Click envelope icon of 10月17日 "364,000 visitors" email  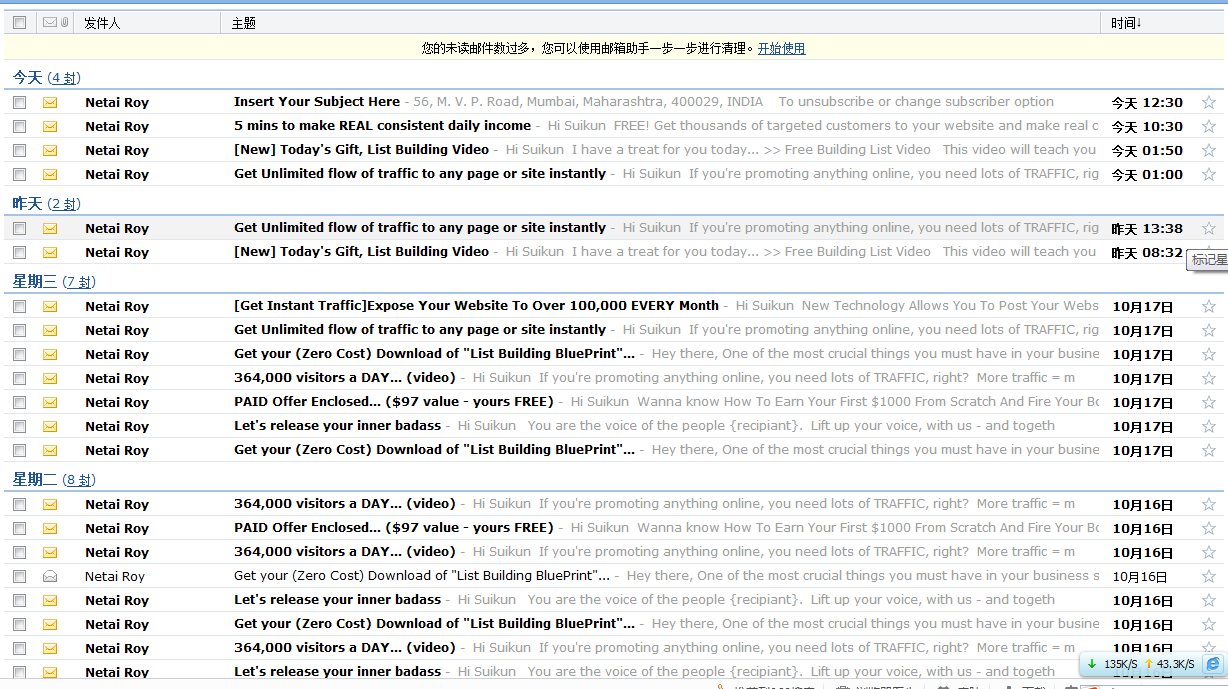pos(50,378)
